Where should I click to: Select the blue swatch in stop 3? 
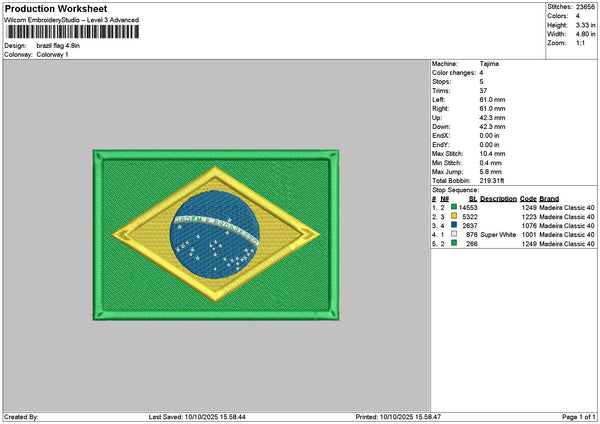[454, 225]
